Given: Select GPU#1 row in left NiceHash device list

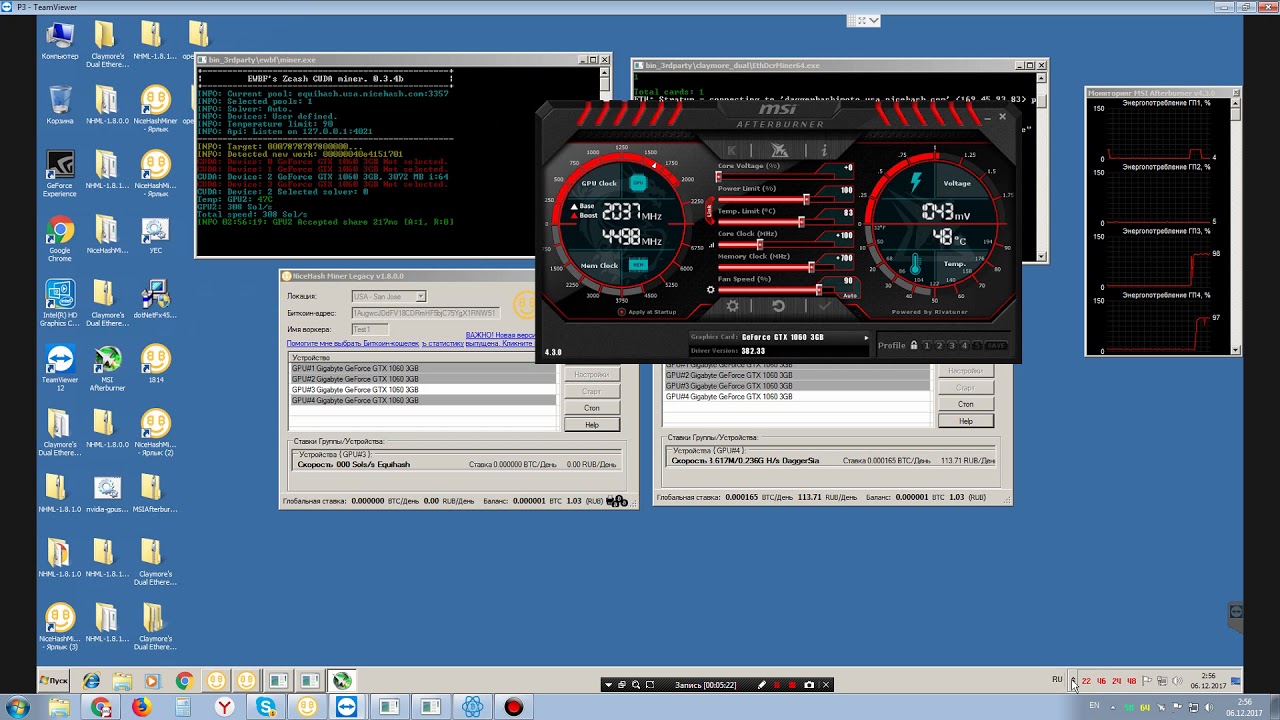Looking at the screenshot, I should click(423, 368).
